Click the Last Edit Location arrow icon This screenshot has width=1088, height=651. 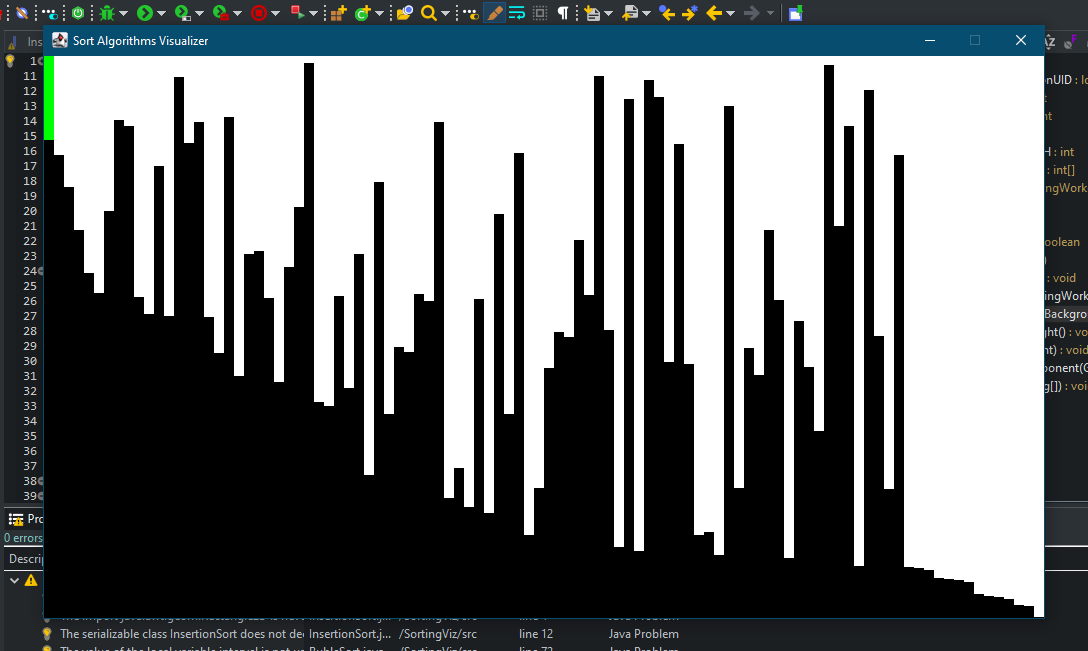(x=665, y=12)
